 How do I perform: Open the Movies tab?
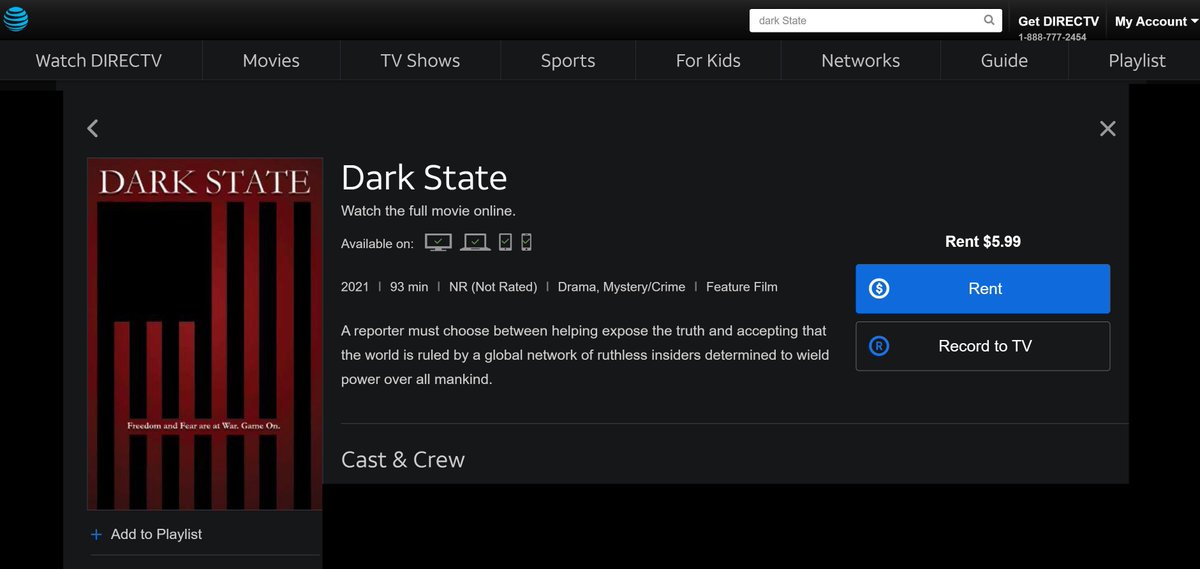click(271, 60)
